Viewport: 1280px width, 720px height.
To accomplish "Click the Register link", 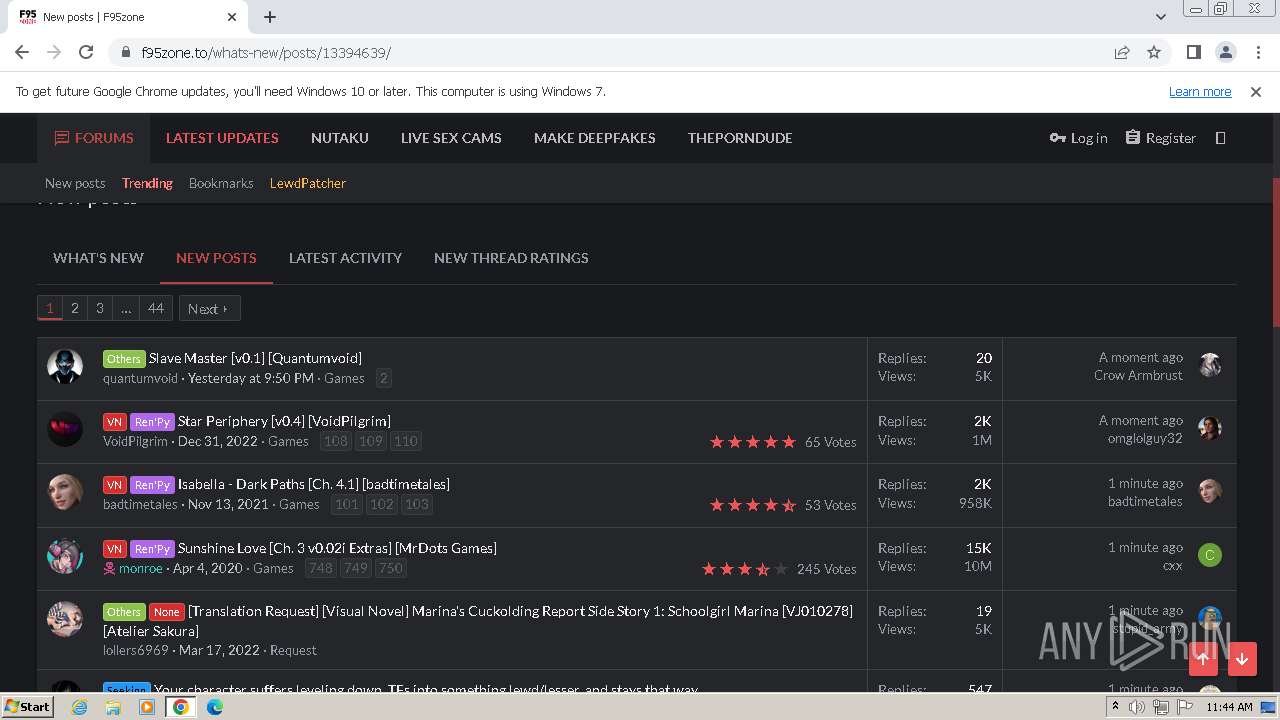I will pos(1160,138).
